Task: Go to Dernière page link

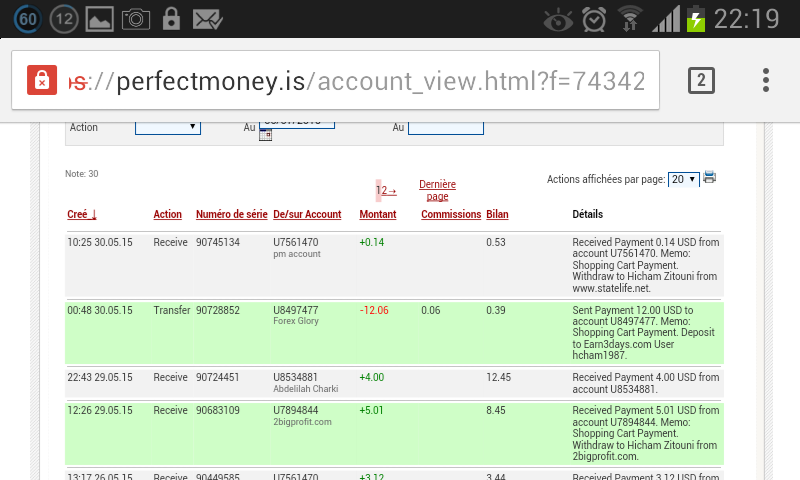Action: click(x=437, y=190)
